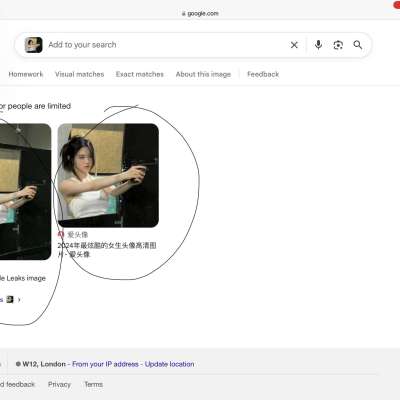The height and width of the screenshot is (400, 400).
Task: Open the 2024年最炫酷的女生头像 result title
Action: 107,250
